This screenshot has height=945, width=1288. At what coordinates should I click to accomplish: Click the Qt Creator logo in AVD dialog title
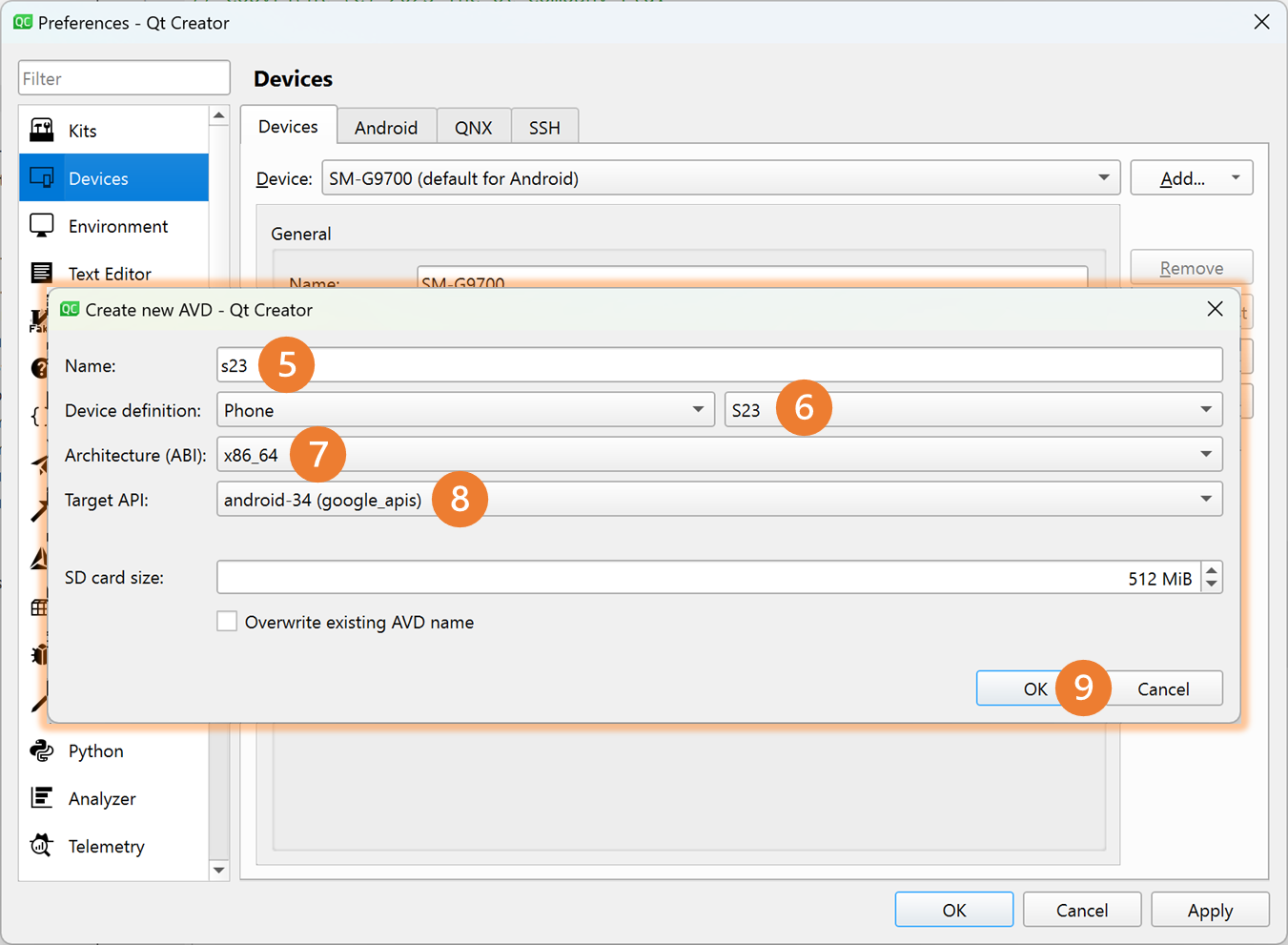(x=70, y=309)
